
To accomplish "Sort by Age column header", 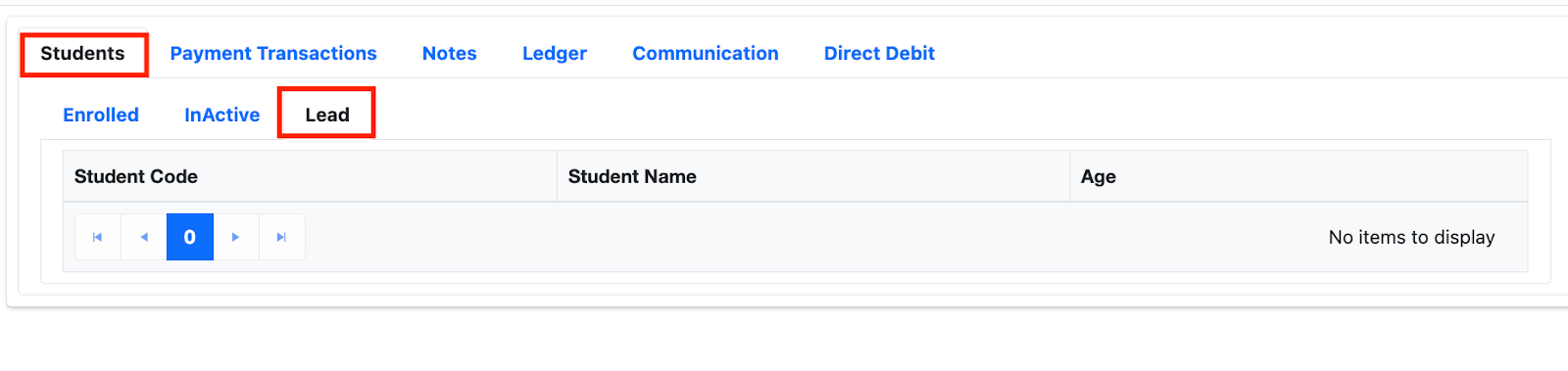I will click(1298, 176).
